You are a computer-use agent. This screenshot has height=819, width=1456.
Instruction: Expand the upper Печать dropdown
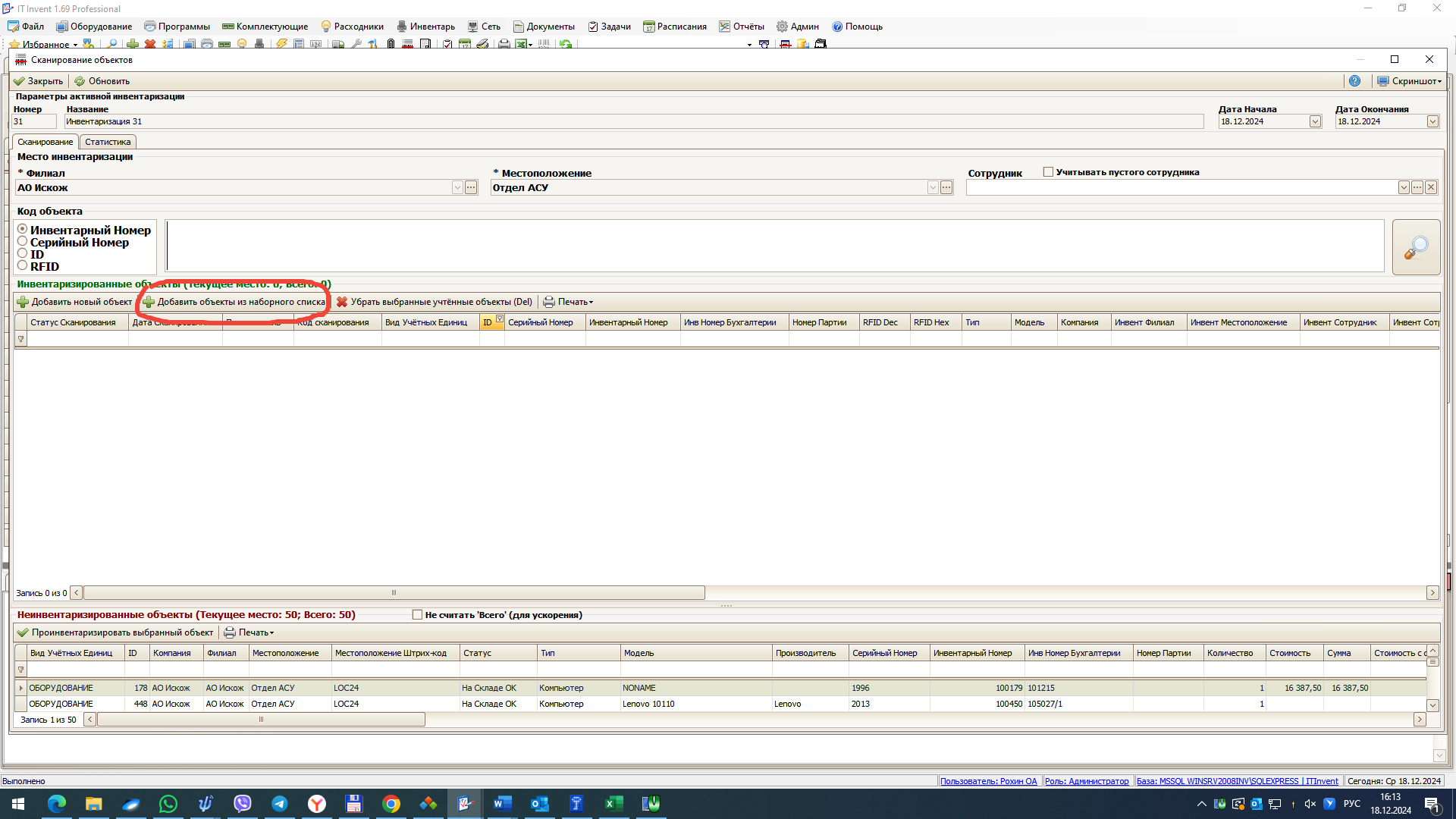(x=591, y=302)
